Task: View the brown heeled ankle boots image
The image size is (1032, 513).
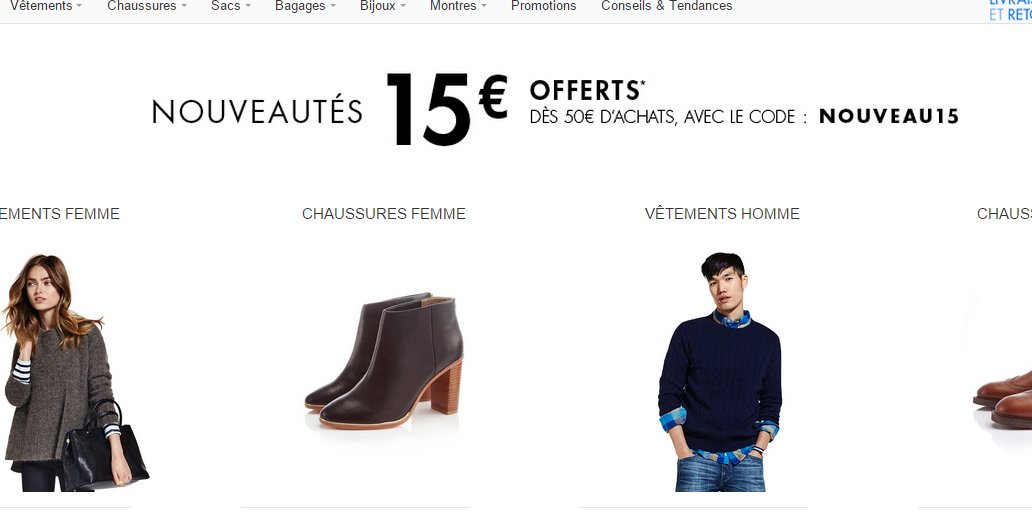Action: (x=384, y=361)
